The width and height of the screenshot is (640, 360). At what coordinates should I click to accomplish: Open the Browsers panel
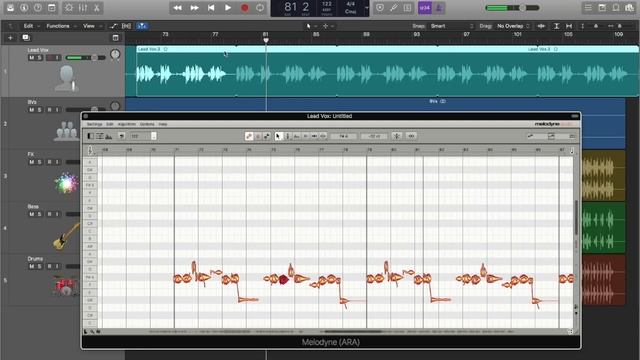point(630,8)
